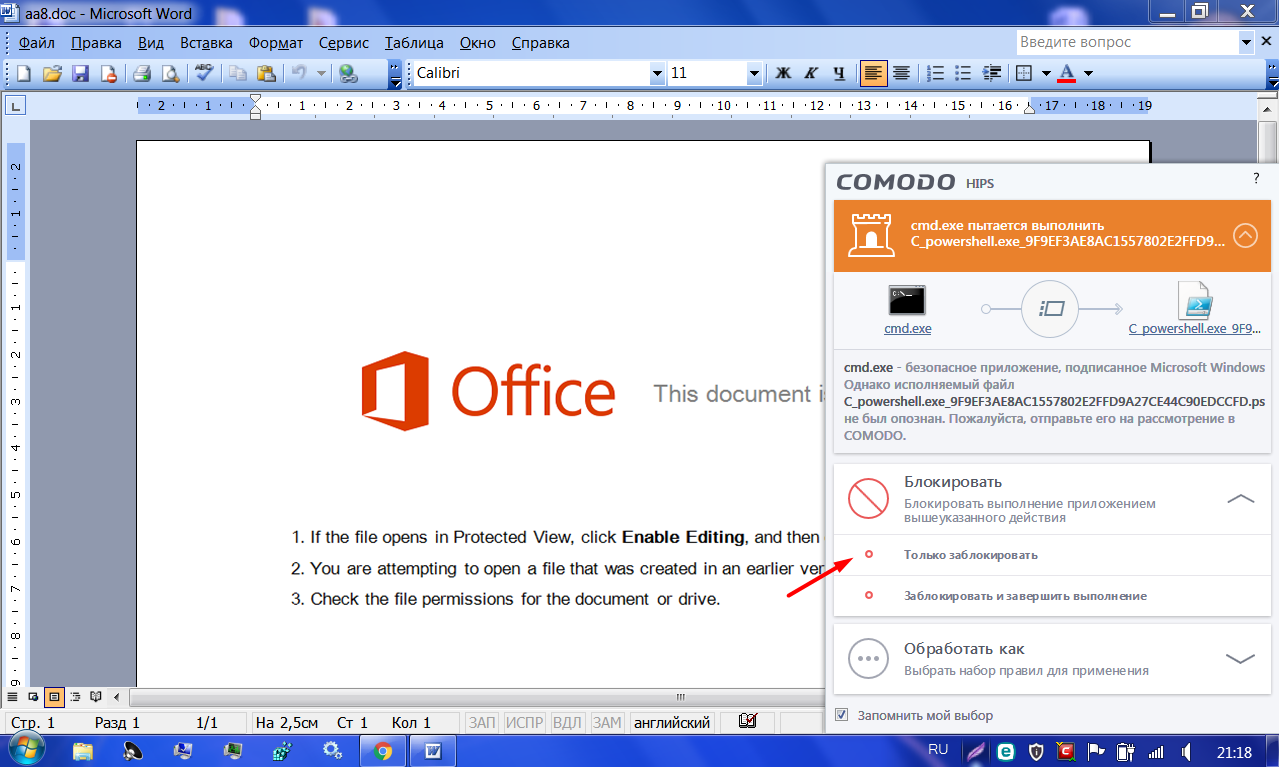Switch to Print Layout view icon
The height and width of the screenshot is (767, 1279).
pyautogui.click(x=54, y=696)
